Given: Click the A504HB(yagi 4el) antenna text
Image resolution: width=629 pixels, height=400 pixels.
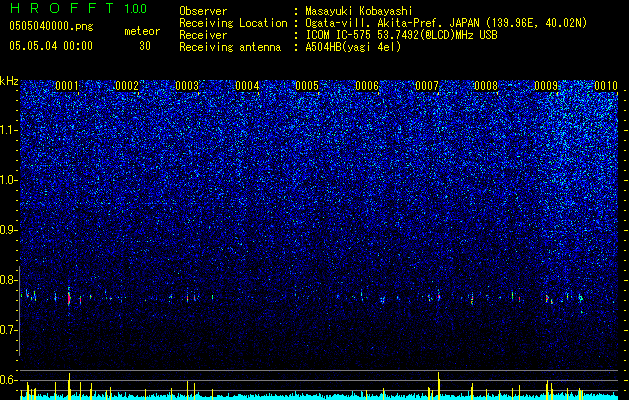Looking at the screenshot, I should [x=353, y=47].
